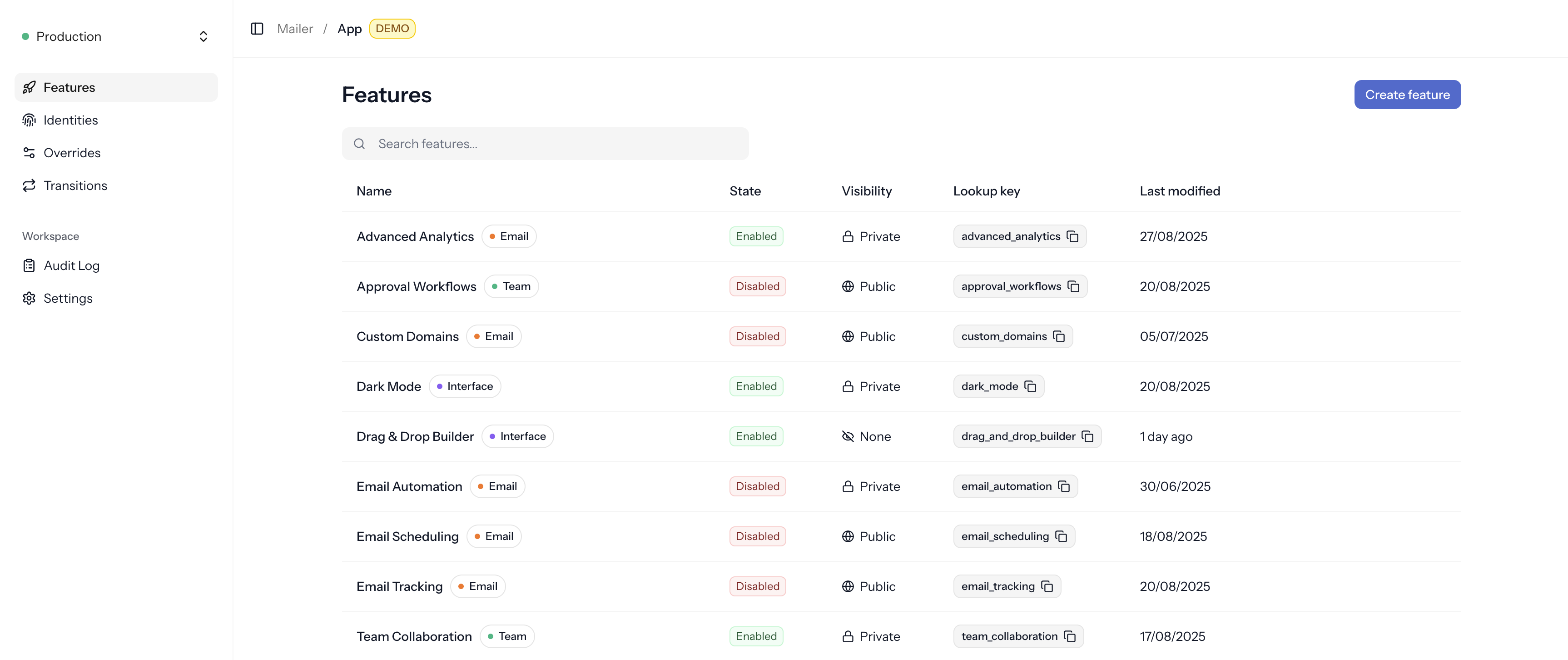Open workspace Settings
Viewport: 1568px width, 660px height.
[x=116, y=298]
